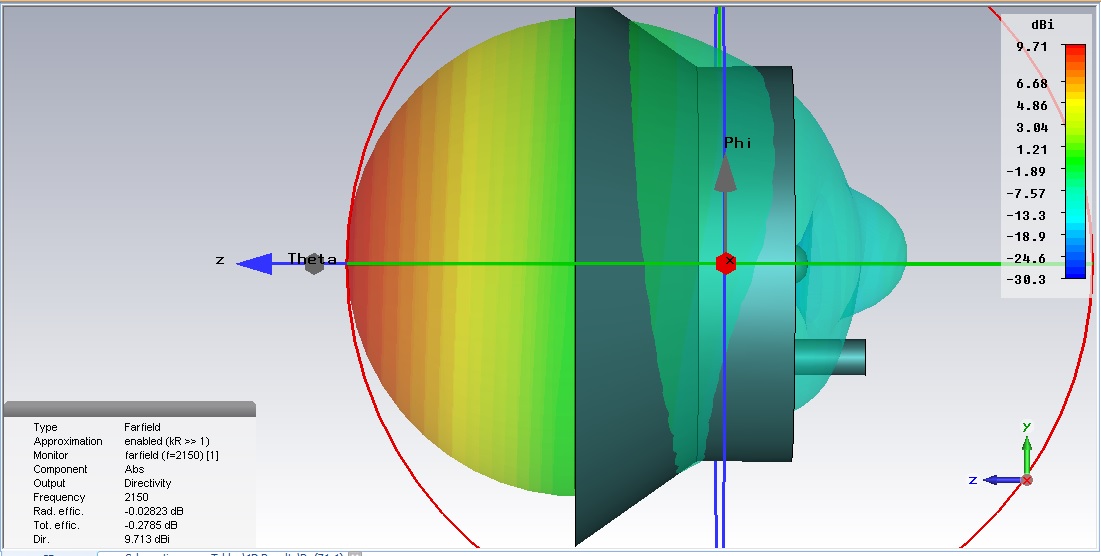Click the 'Farfield' type value
Image resolution: width=1101 pixels, height=556 pixels.
pos(143,427)
